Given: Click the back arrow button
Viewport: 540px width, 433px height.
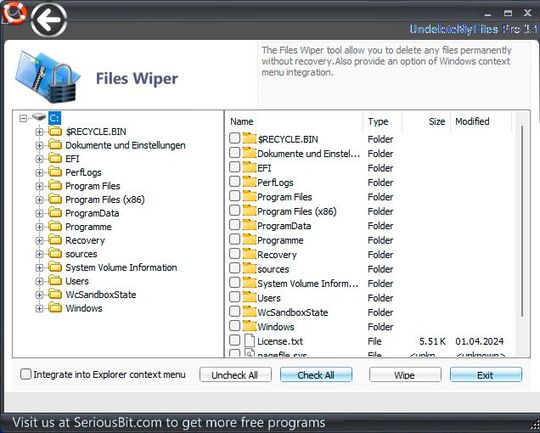Looking at the screenshot, I should tap(49, 20).
